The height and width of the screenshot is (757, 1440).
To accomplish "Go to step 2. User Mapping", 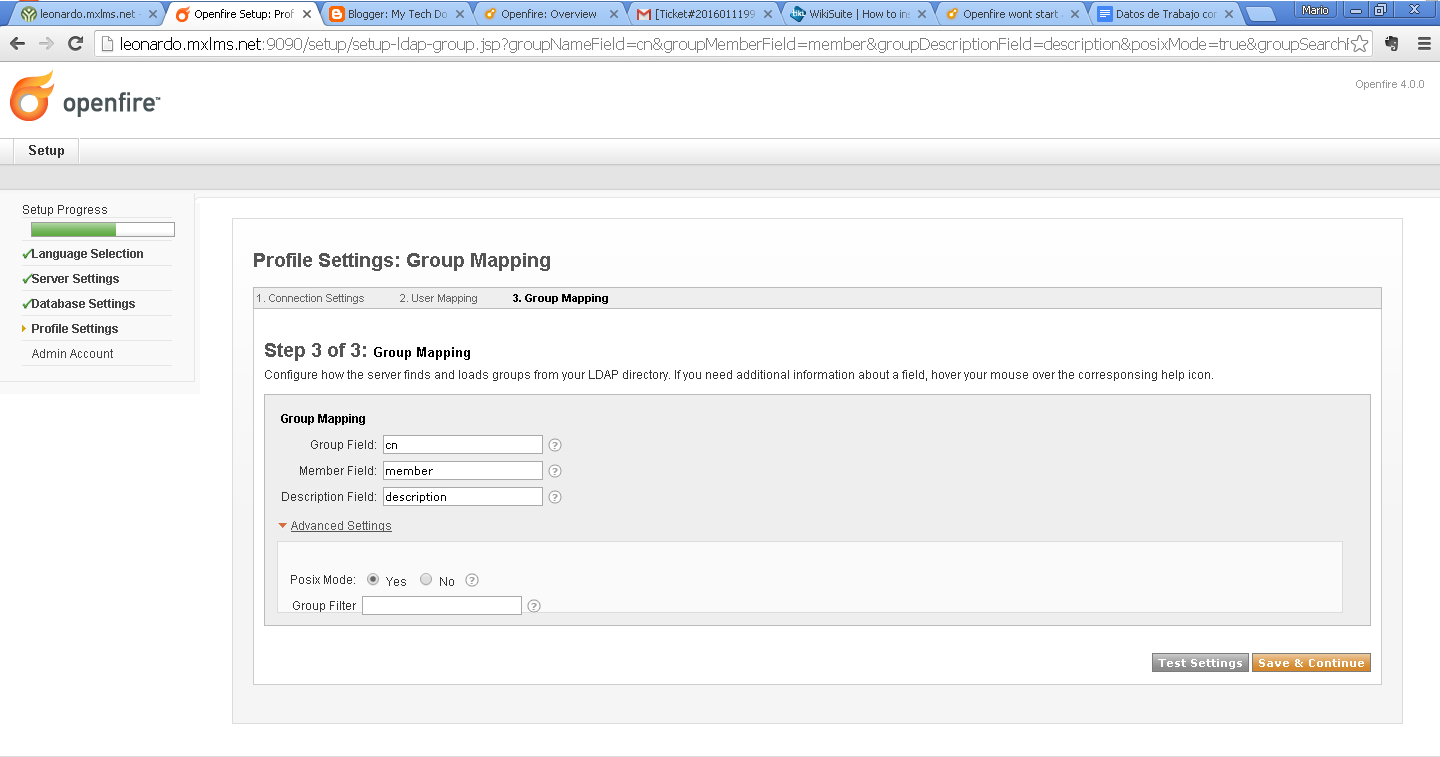I will coord(438,298).
